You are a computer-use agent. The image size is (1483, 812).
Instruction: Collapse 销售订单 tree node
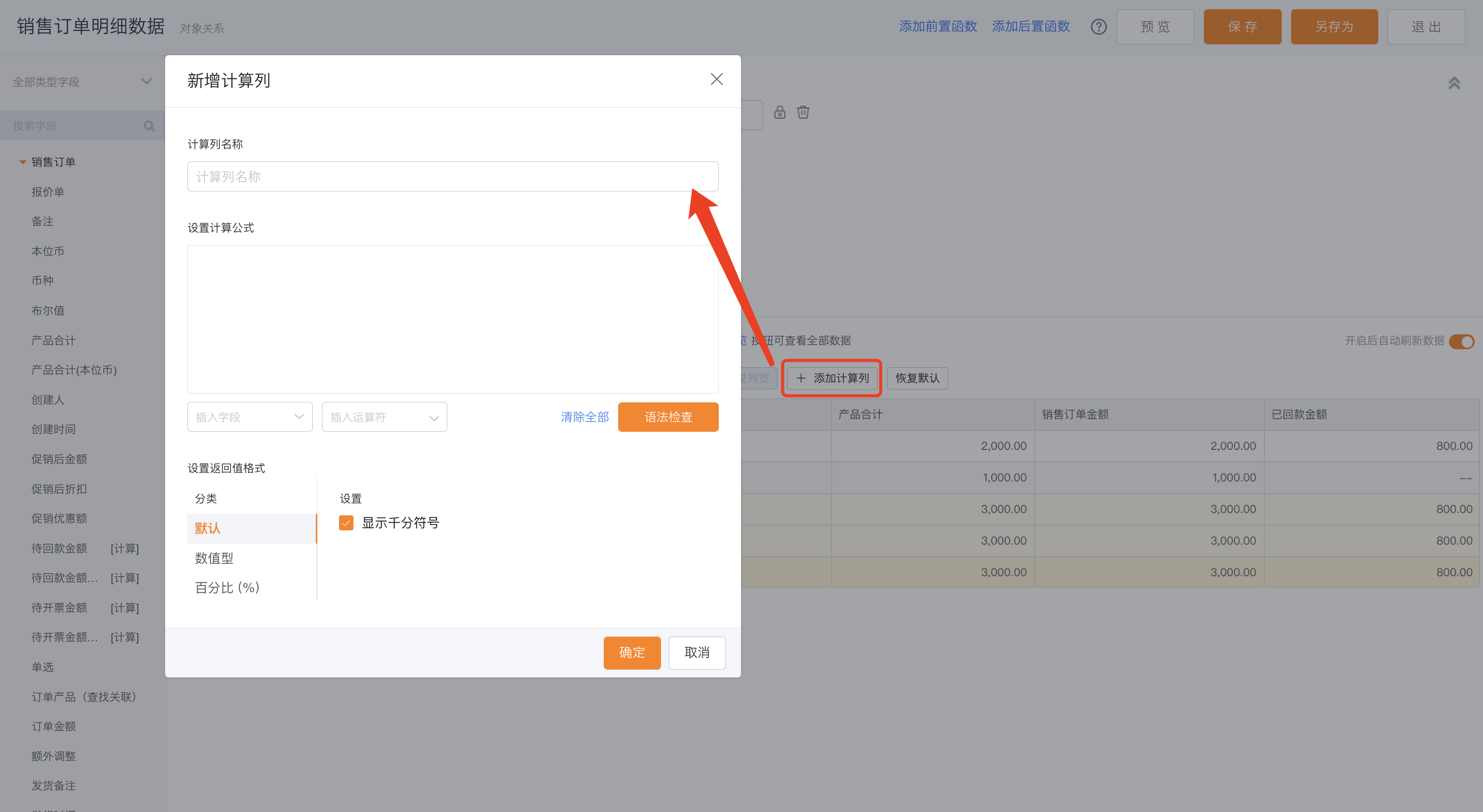tap(23, 163)
